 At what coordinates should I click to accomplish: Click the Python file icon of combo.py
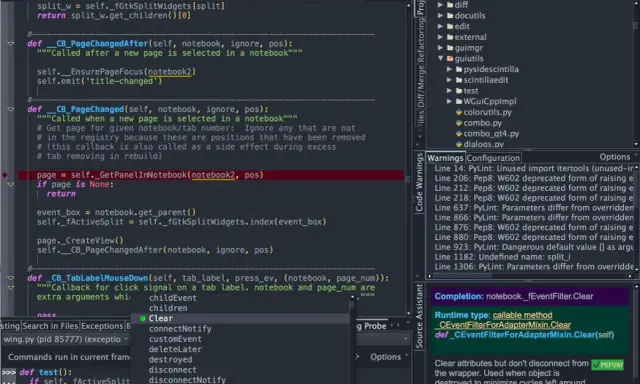click(459, 123)
